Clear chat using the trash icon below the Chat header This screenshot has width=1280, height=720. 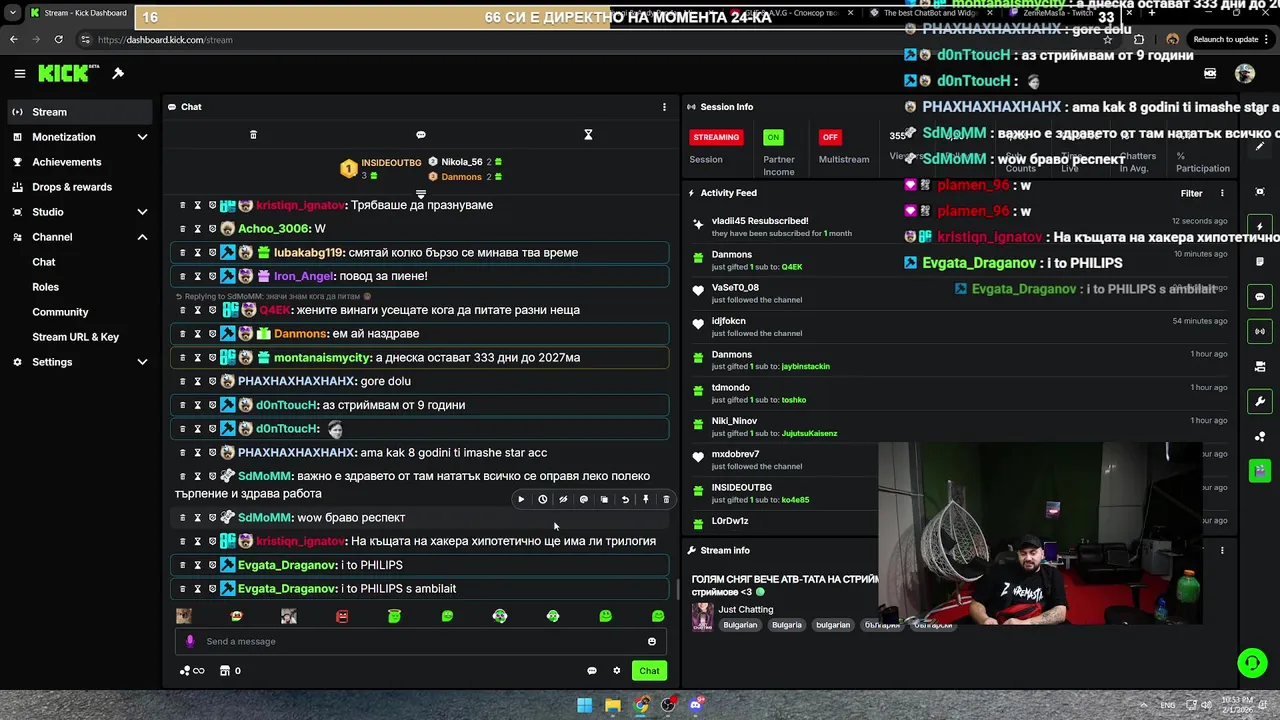tap(253, 134)
